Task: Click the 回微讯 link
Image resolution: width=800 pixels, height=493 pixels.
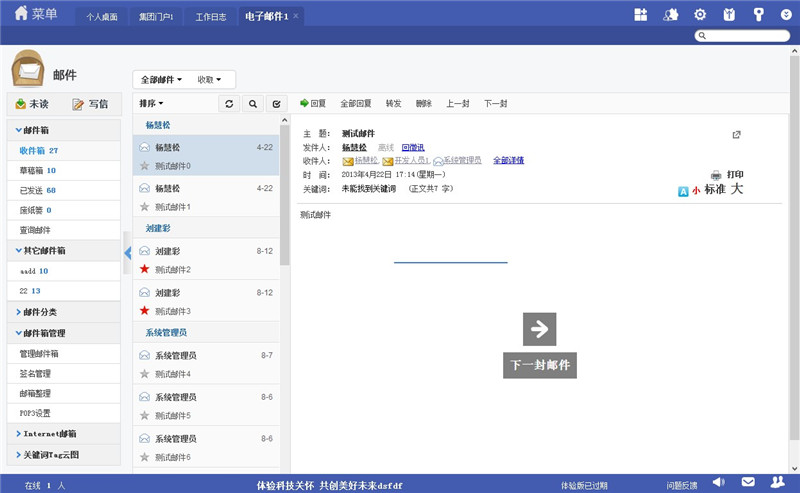Action: point(413,147)
